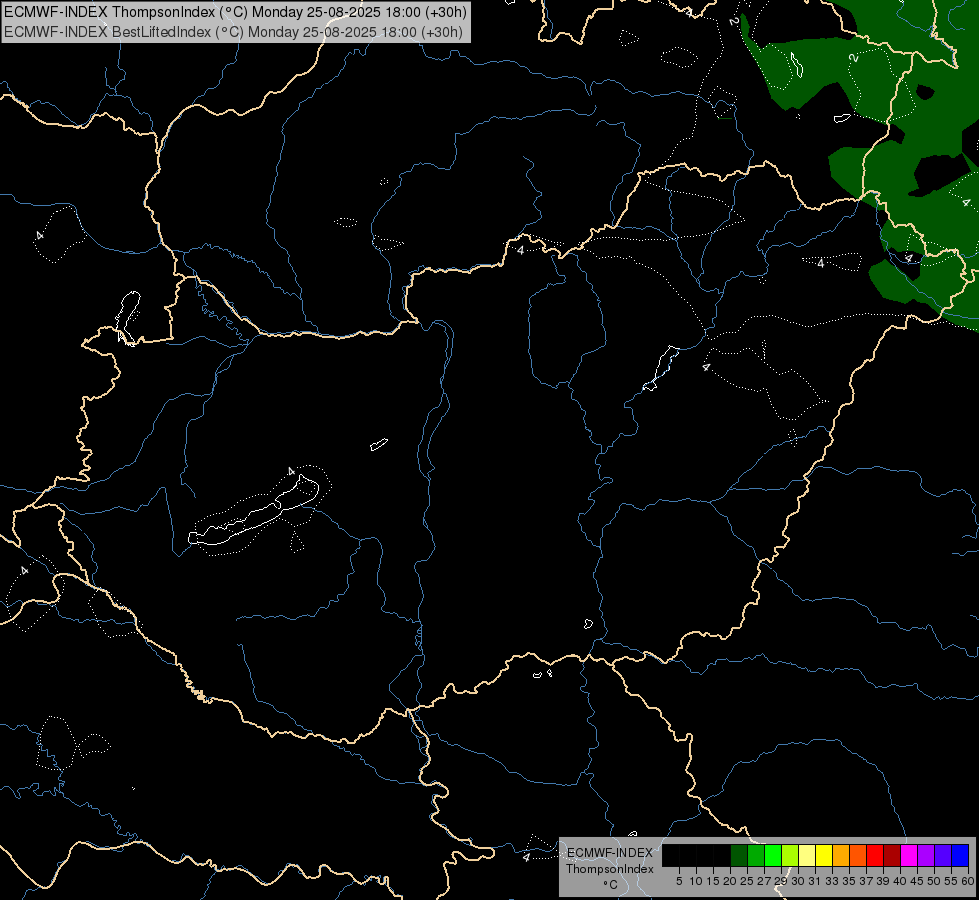Click the legend tick label '50'
979x900 pixels.
[x=935, y=881]
